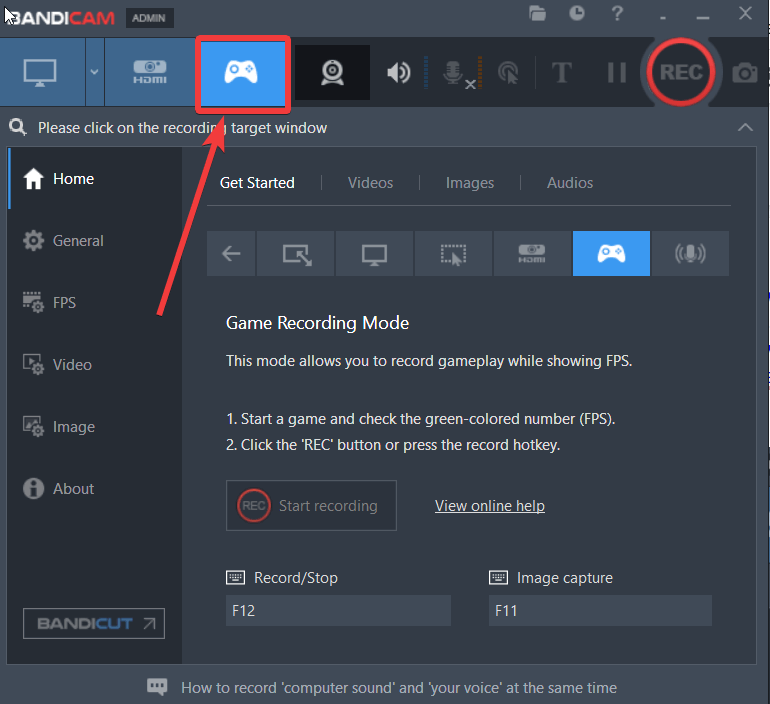The image size is (770, 704).
Task: Click the Record/Stop hotkey field F12
Action: click(x=338, y=610)
